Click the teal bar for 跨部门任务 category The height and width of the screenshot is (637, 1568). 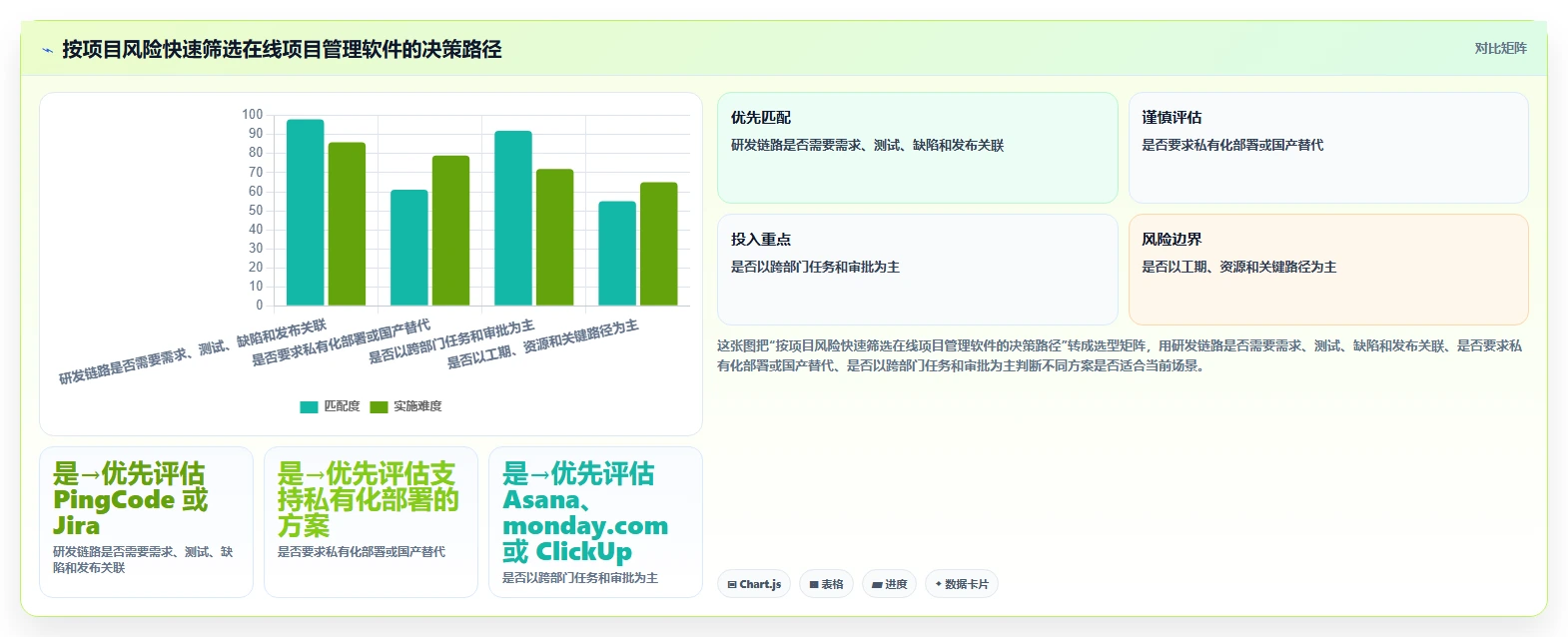[x=513, y=218]
